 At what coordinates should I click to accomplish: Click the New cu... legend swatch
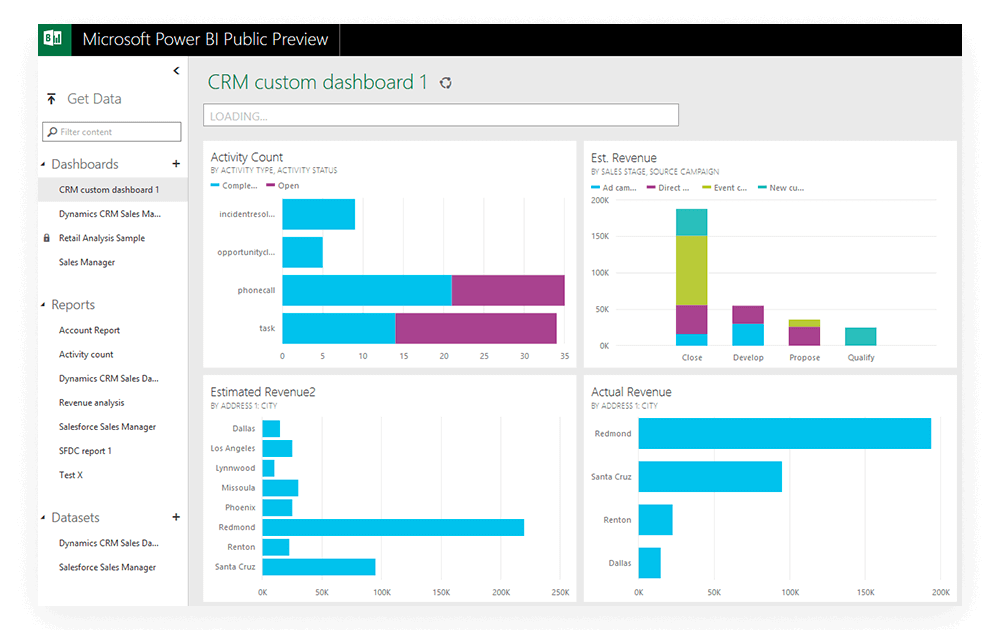(x=762, y=187)
